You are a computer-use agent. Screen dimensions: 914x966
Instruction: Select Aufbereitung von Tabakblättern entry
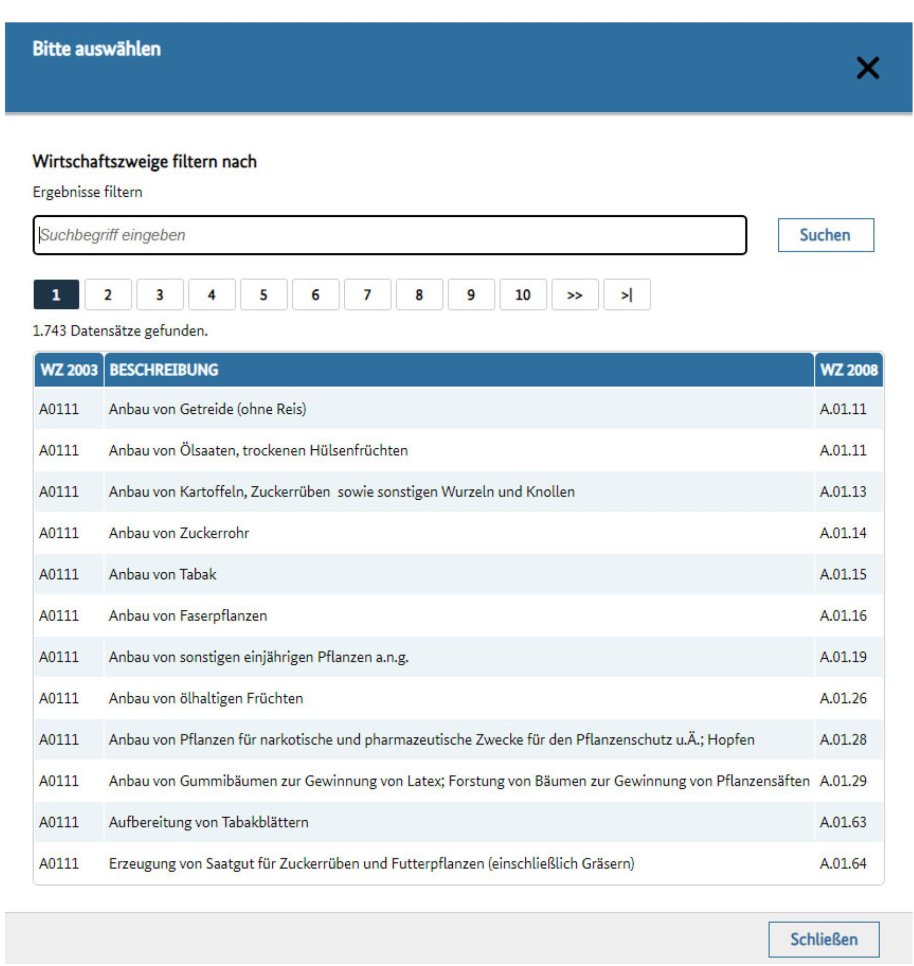pos(208,822)
